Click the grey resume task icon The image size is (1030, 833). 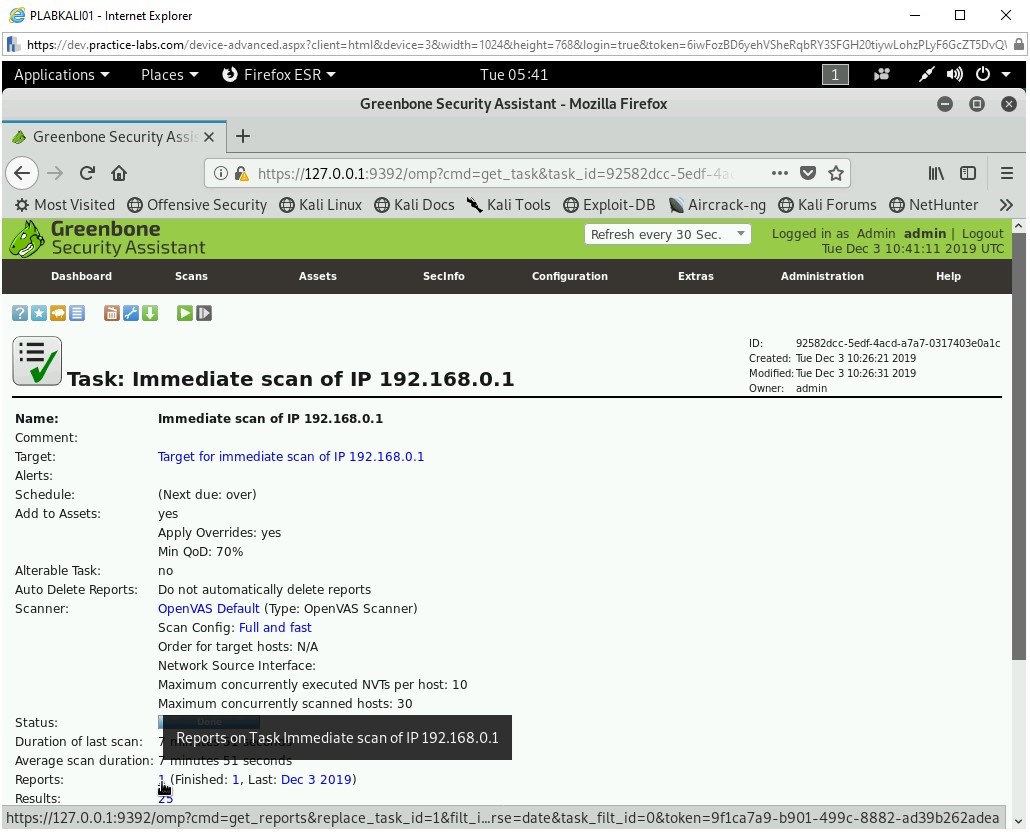pos(204,313)
